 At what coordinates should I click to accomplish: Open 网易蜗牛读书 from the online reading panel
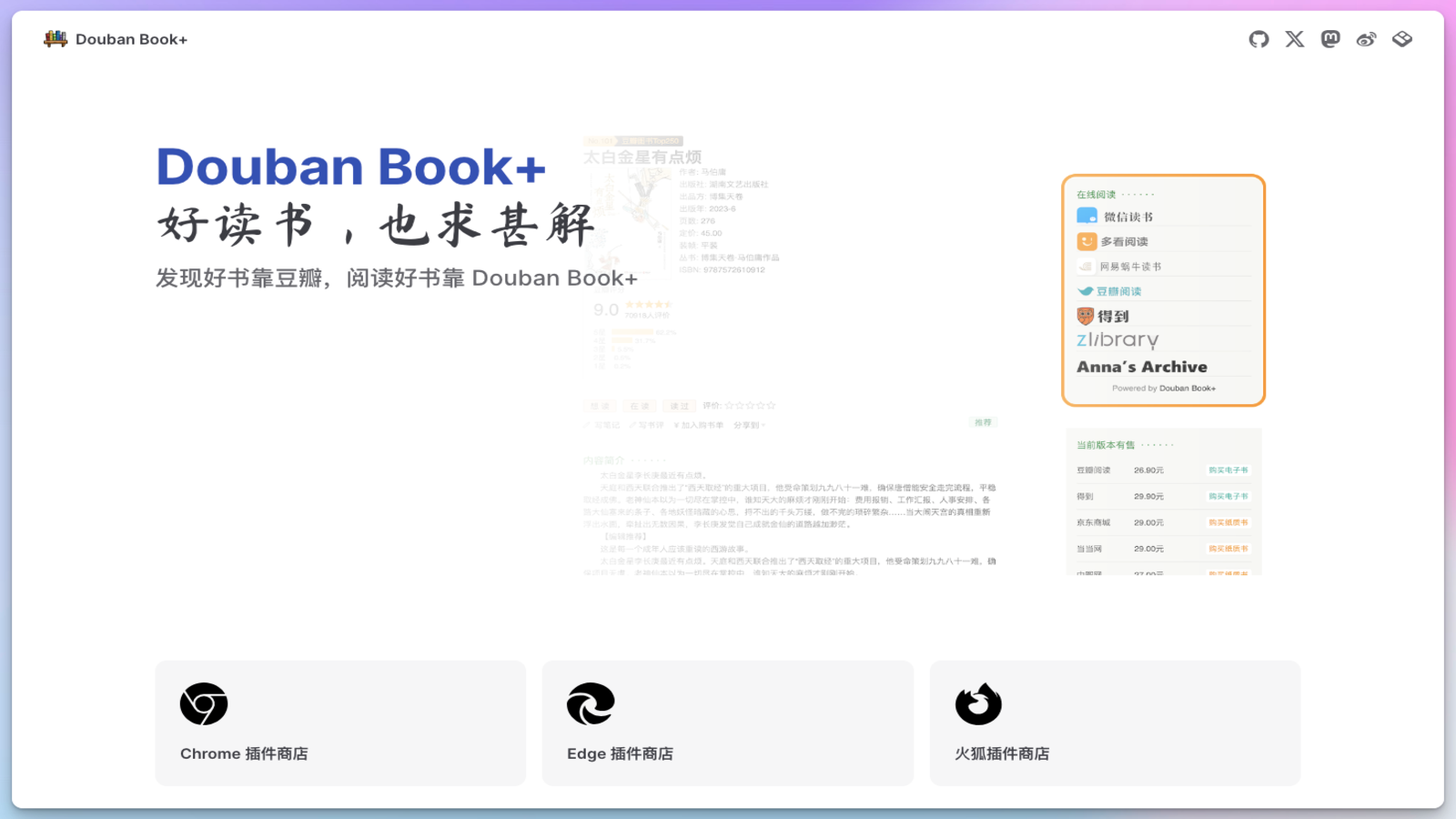[1085, 266]
